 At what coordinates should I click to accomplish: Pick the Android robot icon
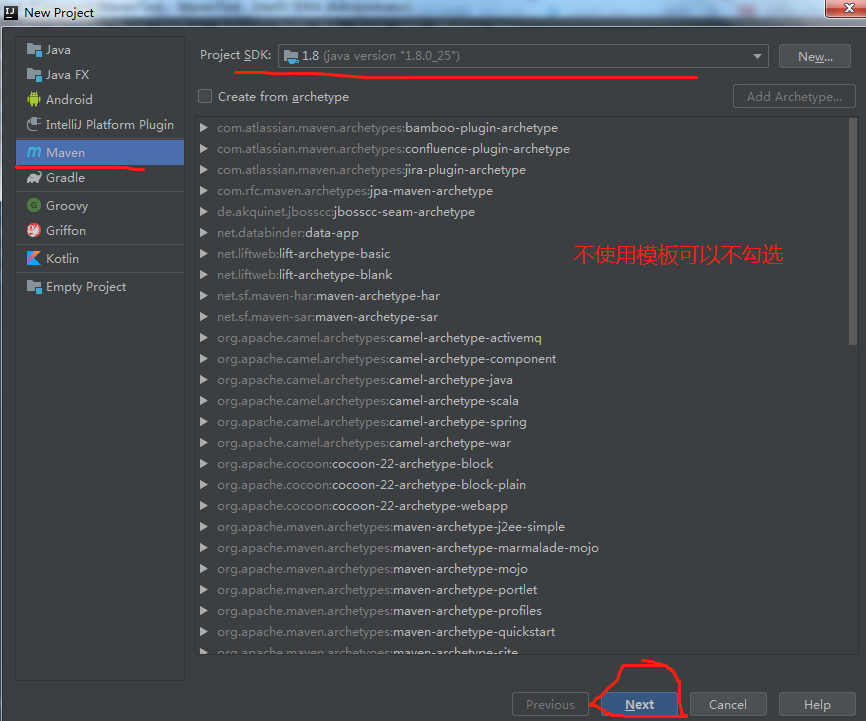click(x=34, y=99)
